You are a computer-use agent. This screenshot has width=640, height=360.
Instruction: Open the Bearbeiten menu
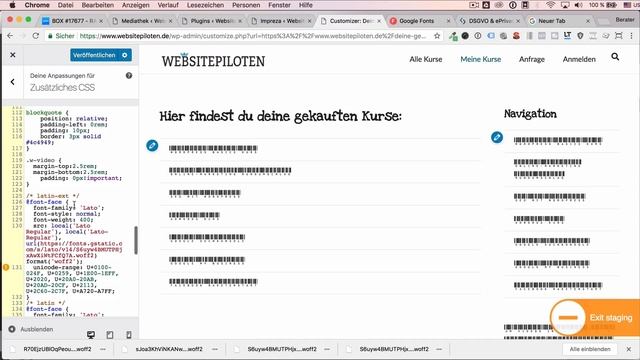[98, 5]
